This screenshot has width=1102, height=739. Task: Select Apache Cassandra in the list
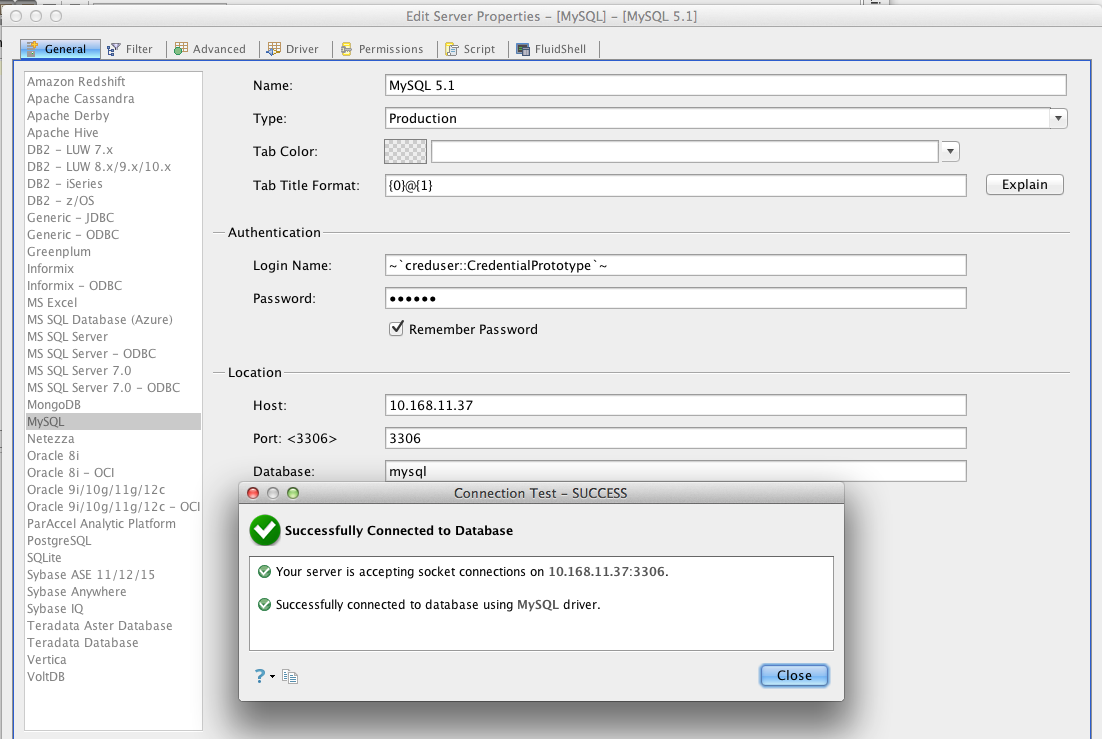(x=80, y=98)
